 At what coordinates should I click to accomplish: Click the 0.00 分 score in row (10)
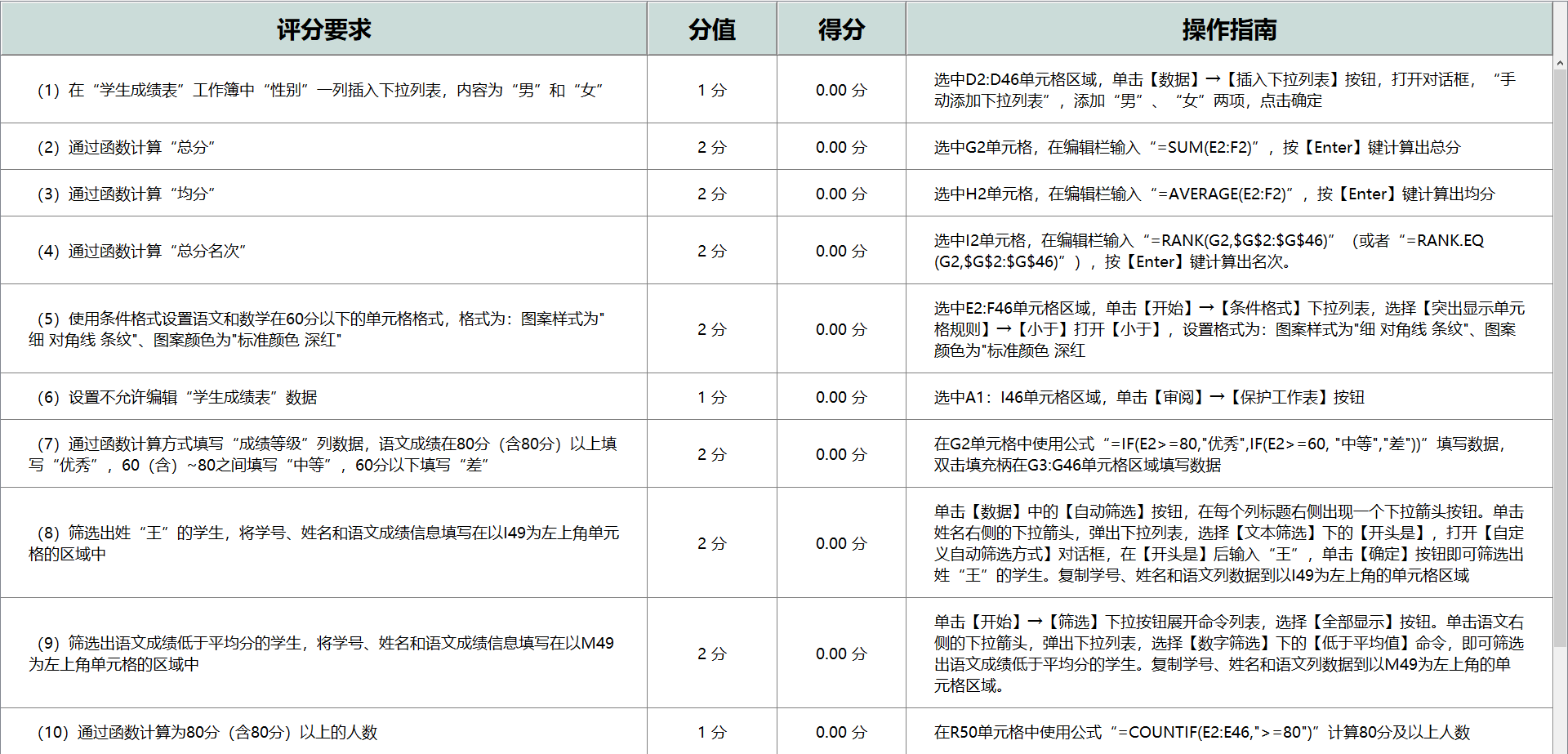[841, 732]
